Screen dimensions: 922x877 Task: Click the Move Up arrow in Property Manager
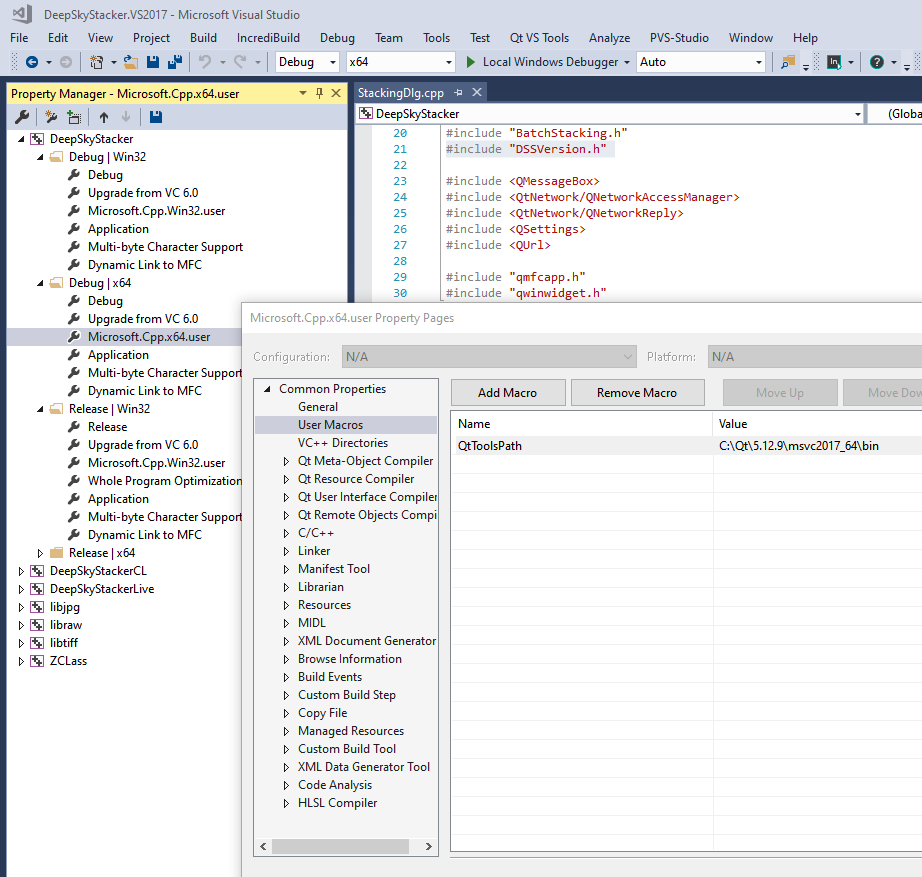[x=104, y=117]
